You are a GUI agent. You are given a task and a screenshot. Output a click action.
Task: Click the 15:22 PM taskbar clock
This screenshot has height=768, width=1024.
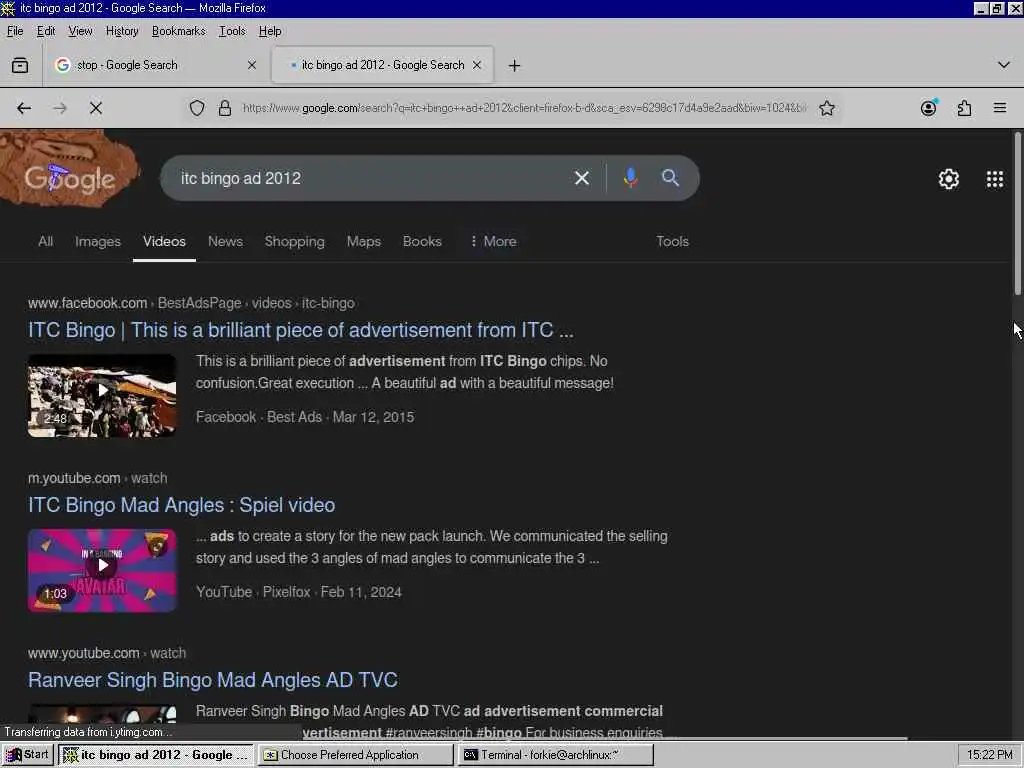pos(989,755)
